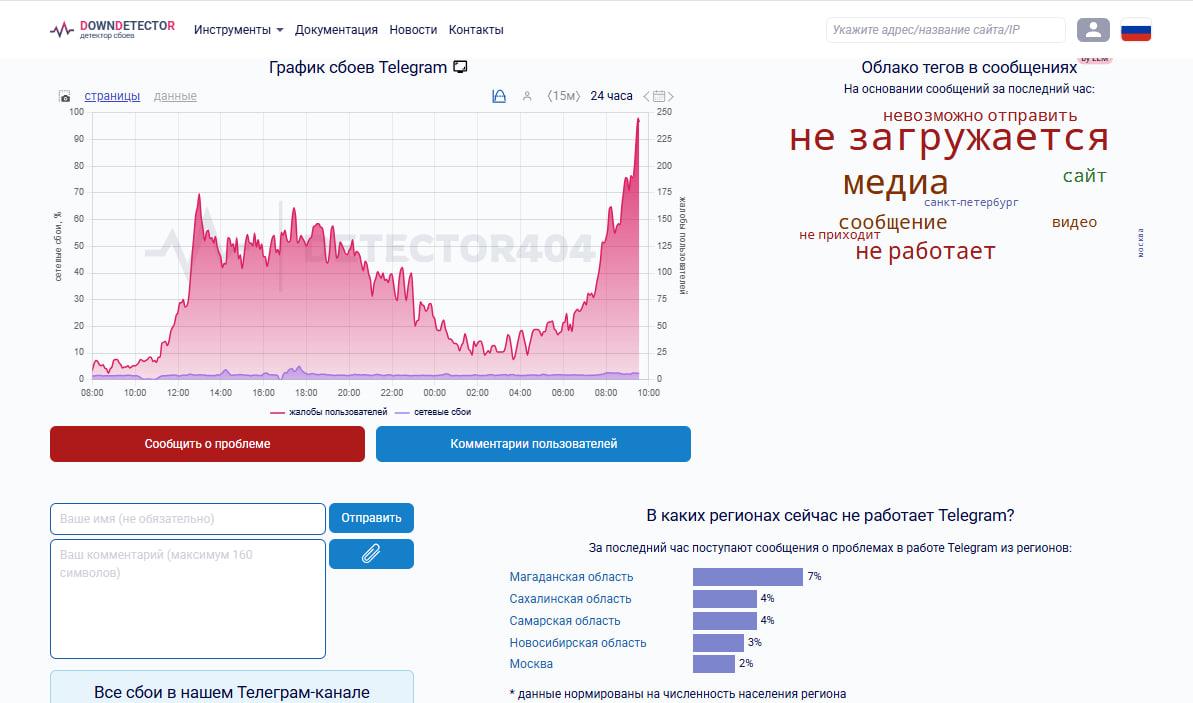The width and height of the screenshot is (1193, 703).
Task: Toggle жалобы пользователей legend series
Action: click(x=329, y=412)
